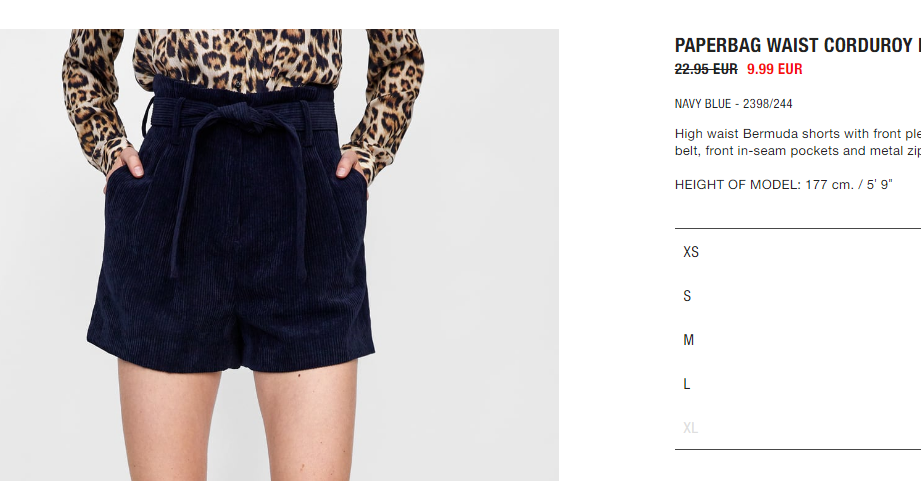Open the navy corduroy shorts product photo
Image resolution: width=921 pixels, height=481 pixels.
point(279,255)
